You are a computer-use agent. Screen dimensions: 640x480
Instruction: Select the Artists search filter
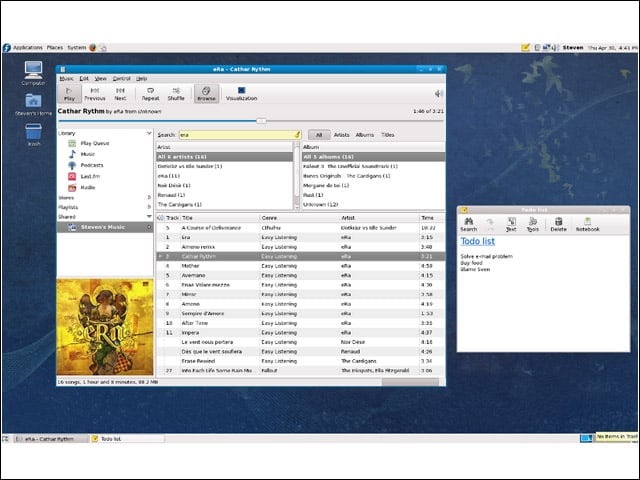tap(341, 135)
